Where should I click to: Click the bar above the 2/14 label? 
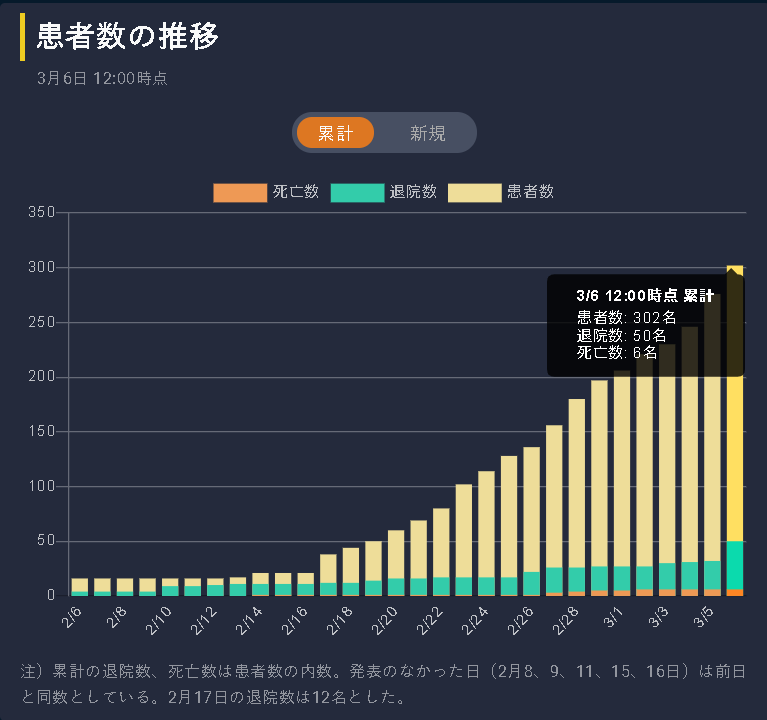point(260,585)
